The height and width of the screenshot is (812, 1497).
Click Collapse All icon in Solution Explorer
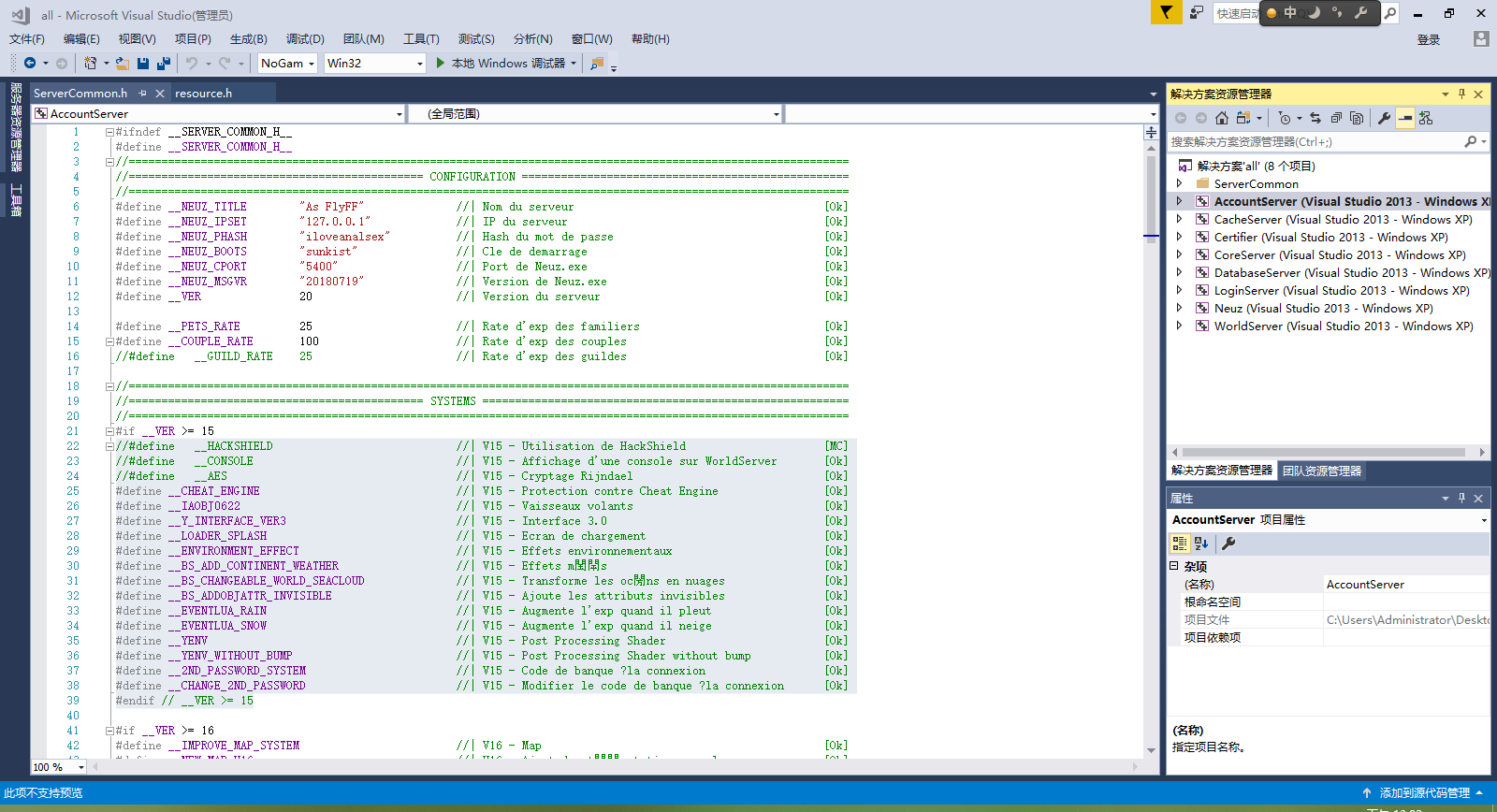(1336, 118)
